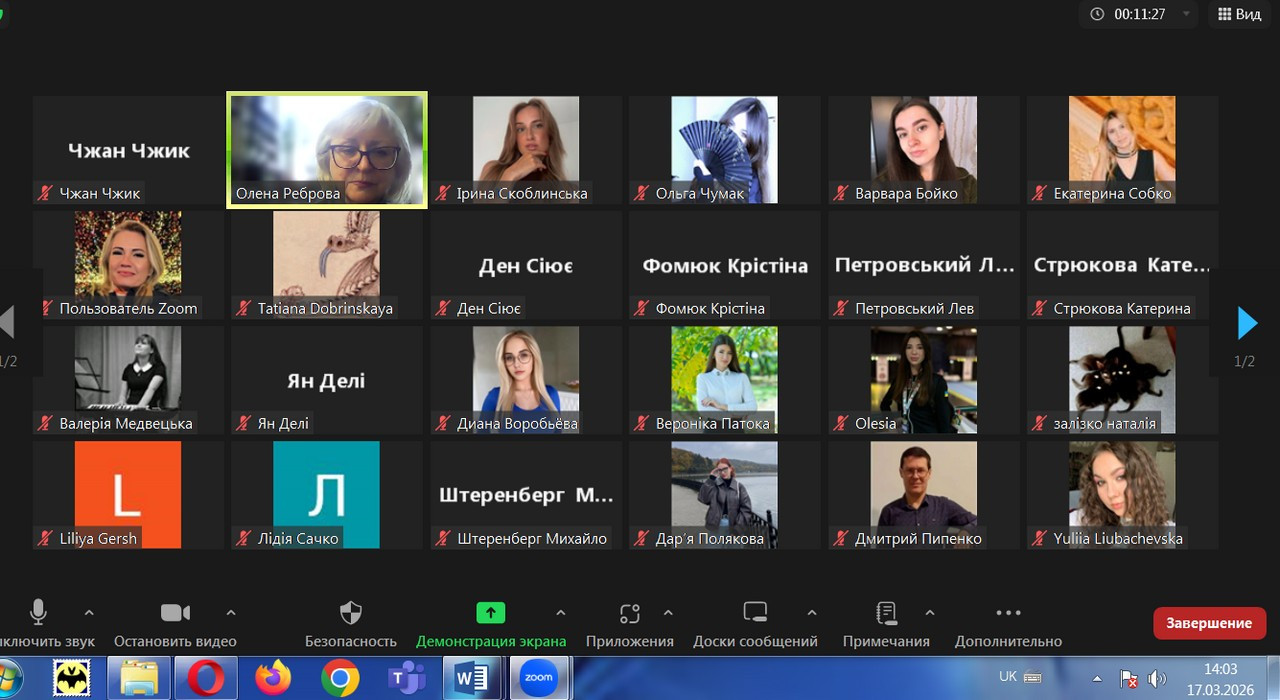Expand the share screen options chevron
The height and width of the screenshot is (700, 1280).
(x=561, y=613)
